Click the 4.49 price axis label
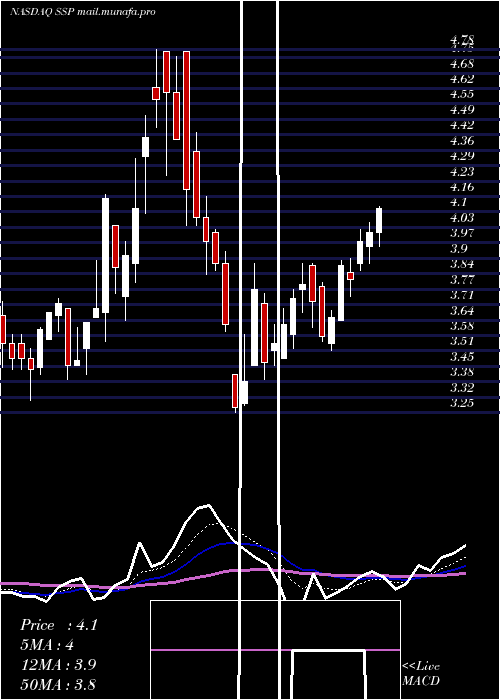The image size is (500, 700). pyautogui.click(x=462, y=110)
